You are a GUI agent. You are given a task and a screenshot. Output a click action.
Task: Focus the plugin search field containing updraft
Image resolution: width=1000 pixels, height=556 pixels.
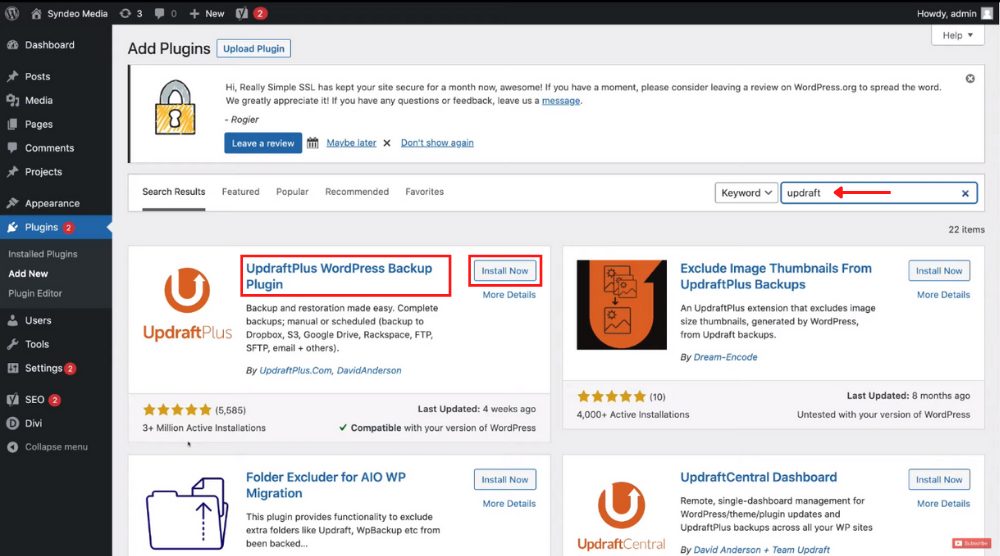click(x=879, y=193)
